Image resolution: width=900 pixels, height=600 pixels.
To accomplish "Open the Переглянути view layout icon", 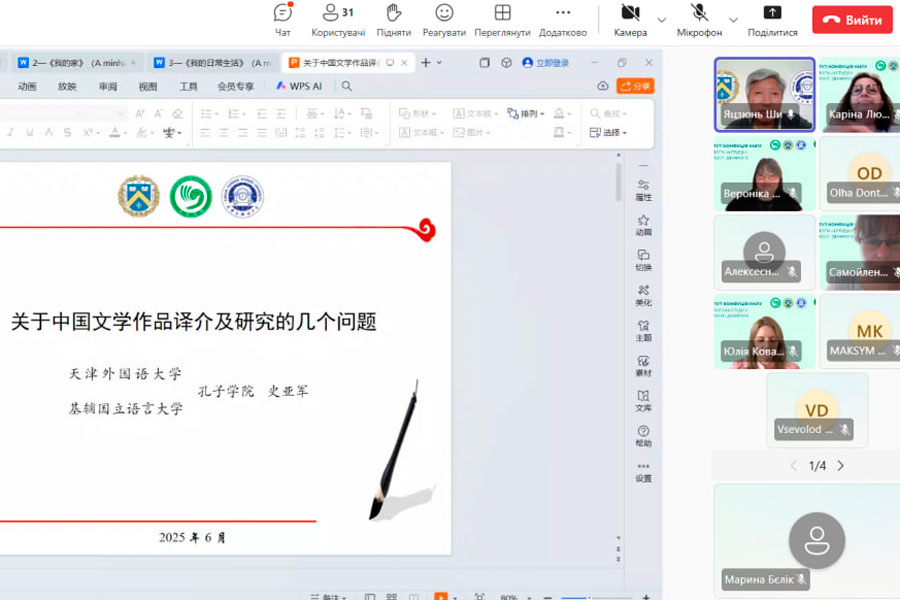I will (503, 18).
